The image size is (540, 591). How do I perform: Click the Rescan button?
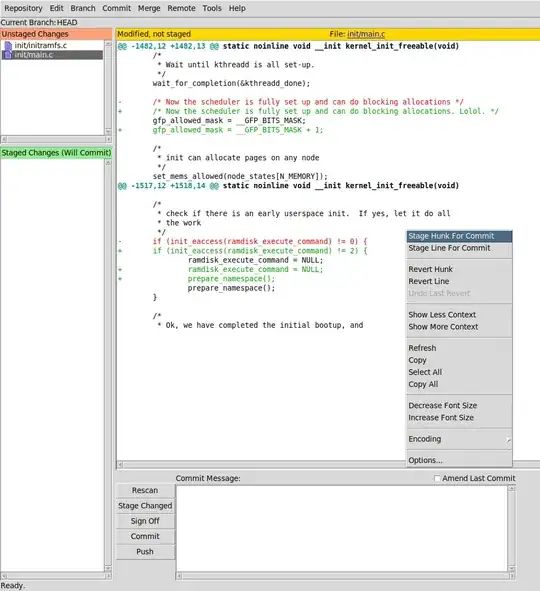point(145,490)
